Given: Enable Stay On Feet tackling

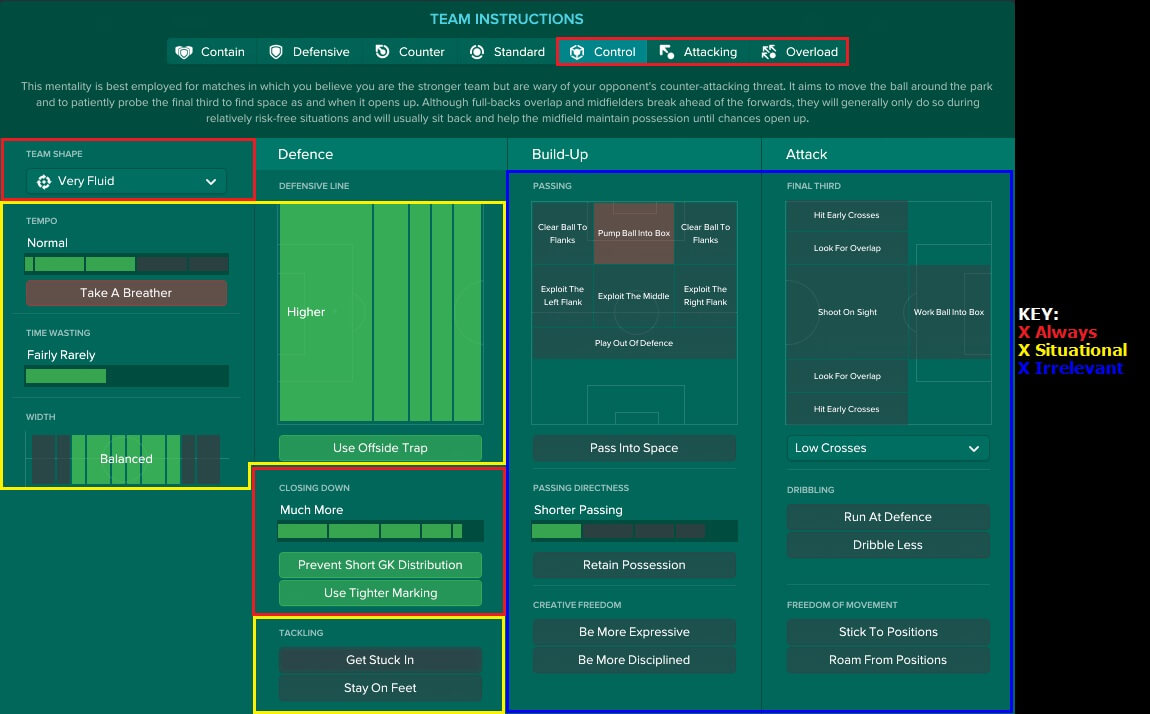Looking at the screenshot, I should point(380,688).
